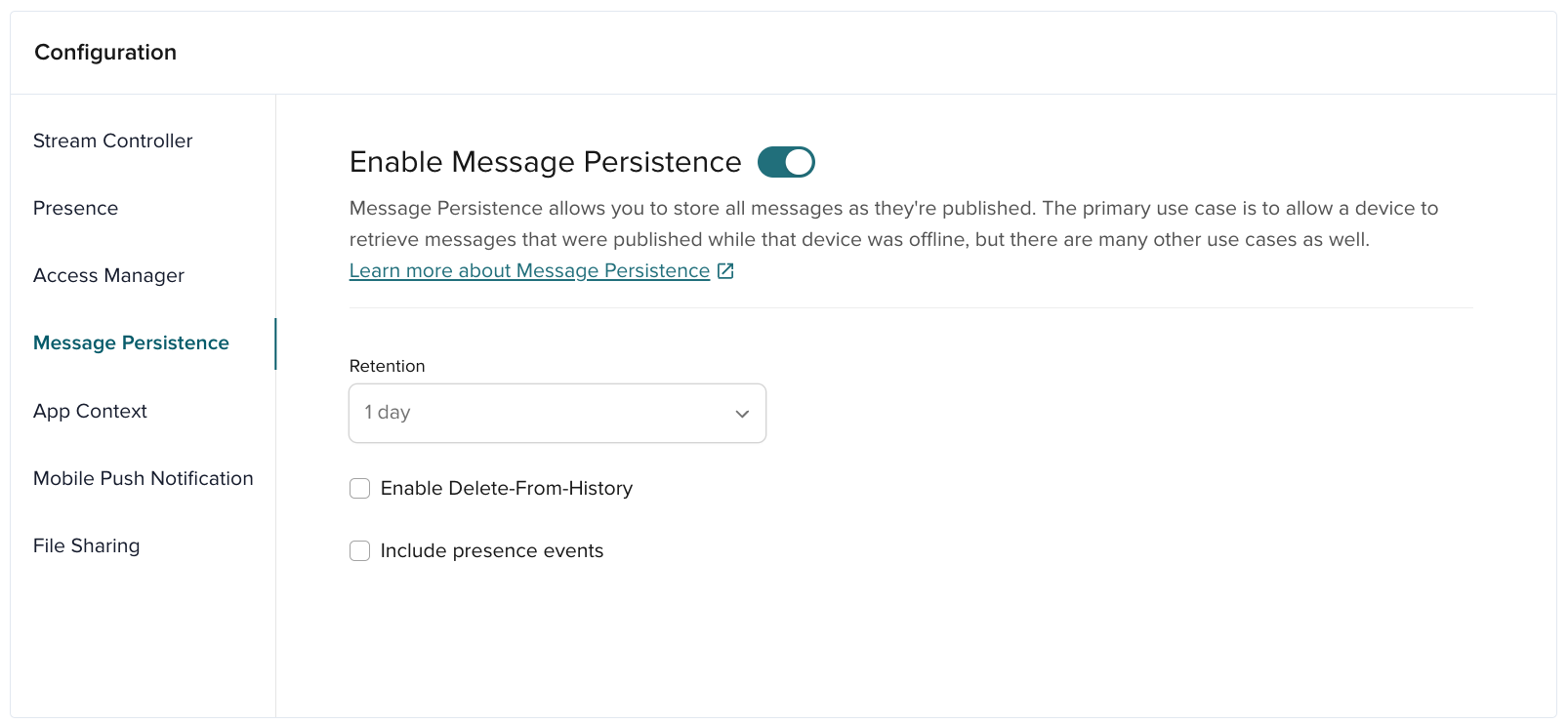This screenshot has width=1568, height=724.
Task: Select Mobile Push Notification in the sidebar
Action: (x=144, y=478)
